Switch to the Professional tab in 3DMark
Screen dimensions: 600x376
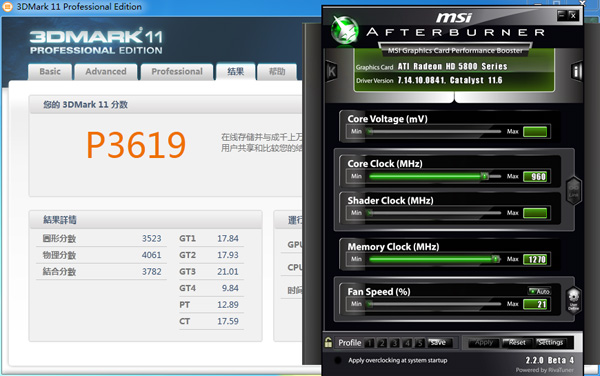pos(177,72)
